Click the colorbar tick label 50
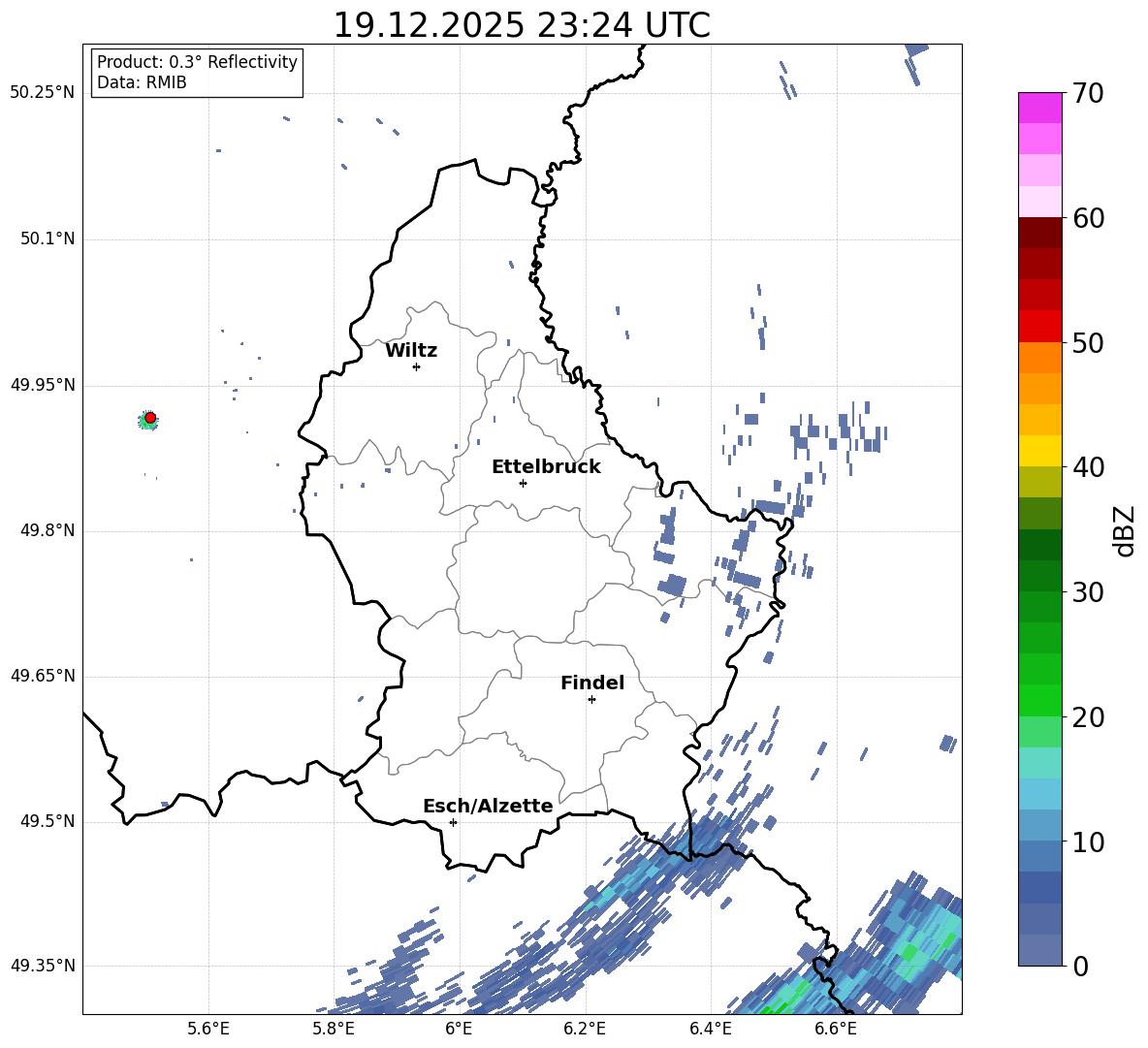This screenshot has height=1048, width=1148. pyautogui.click(x=1089, y=343)
